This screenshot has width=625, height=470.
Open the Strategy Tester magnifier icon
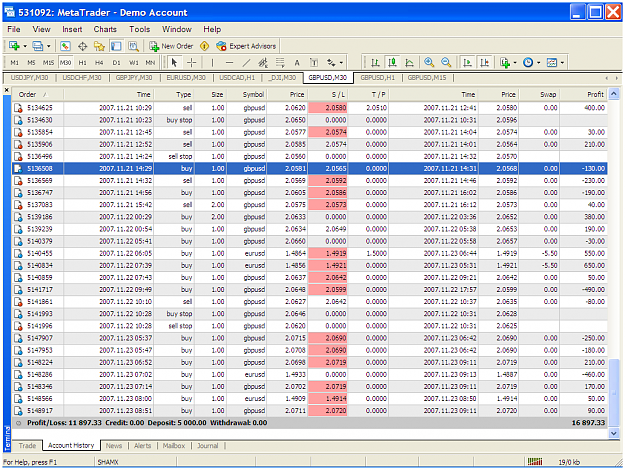[x=133, y=46]
